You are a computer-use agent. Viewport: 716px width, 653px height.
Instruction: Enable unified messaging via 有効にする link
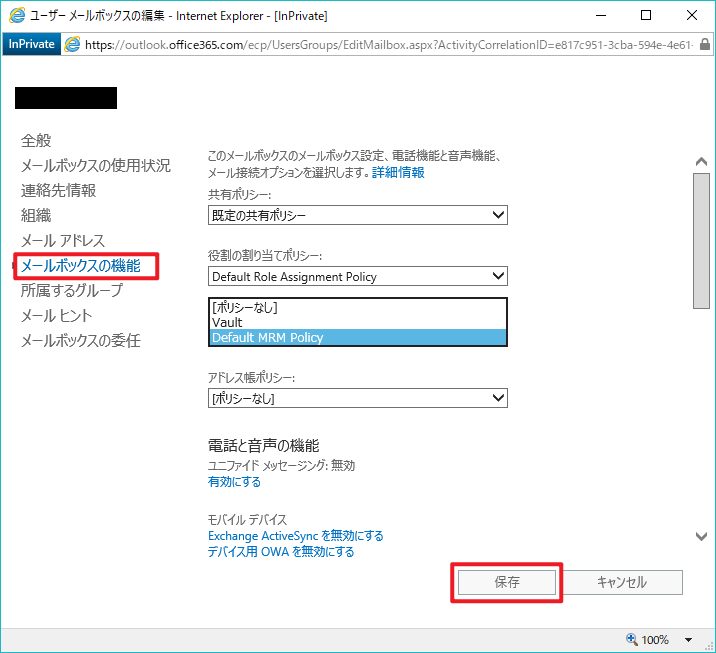click(x=234, y=482)
